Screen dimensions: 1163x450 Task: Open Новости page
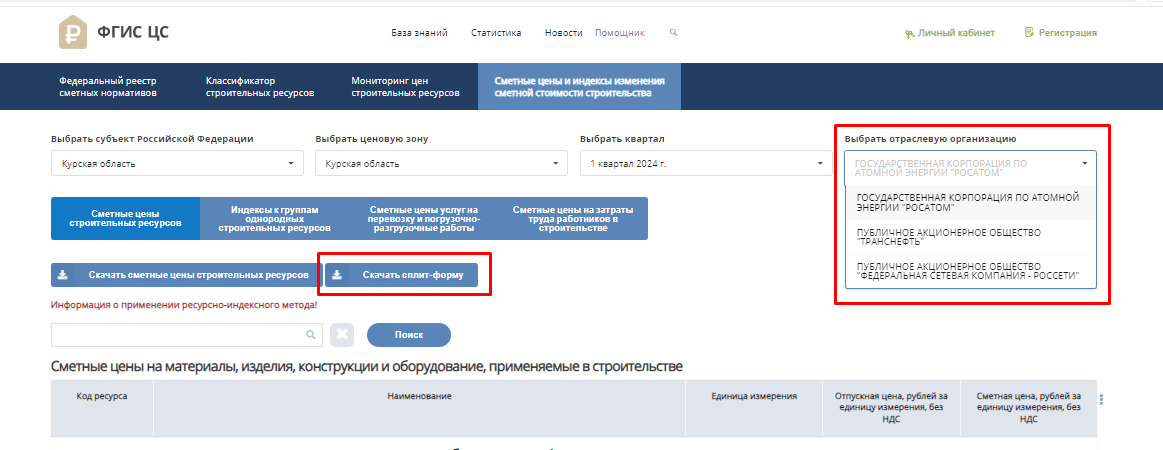[x=564, y=33]
